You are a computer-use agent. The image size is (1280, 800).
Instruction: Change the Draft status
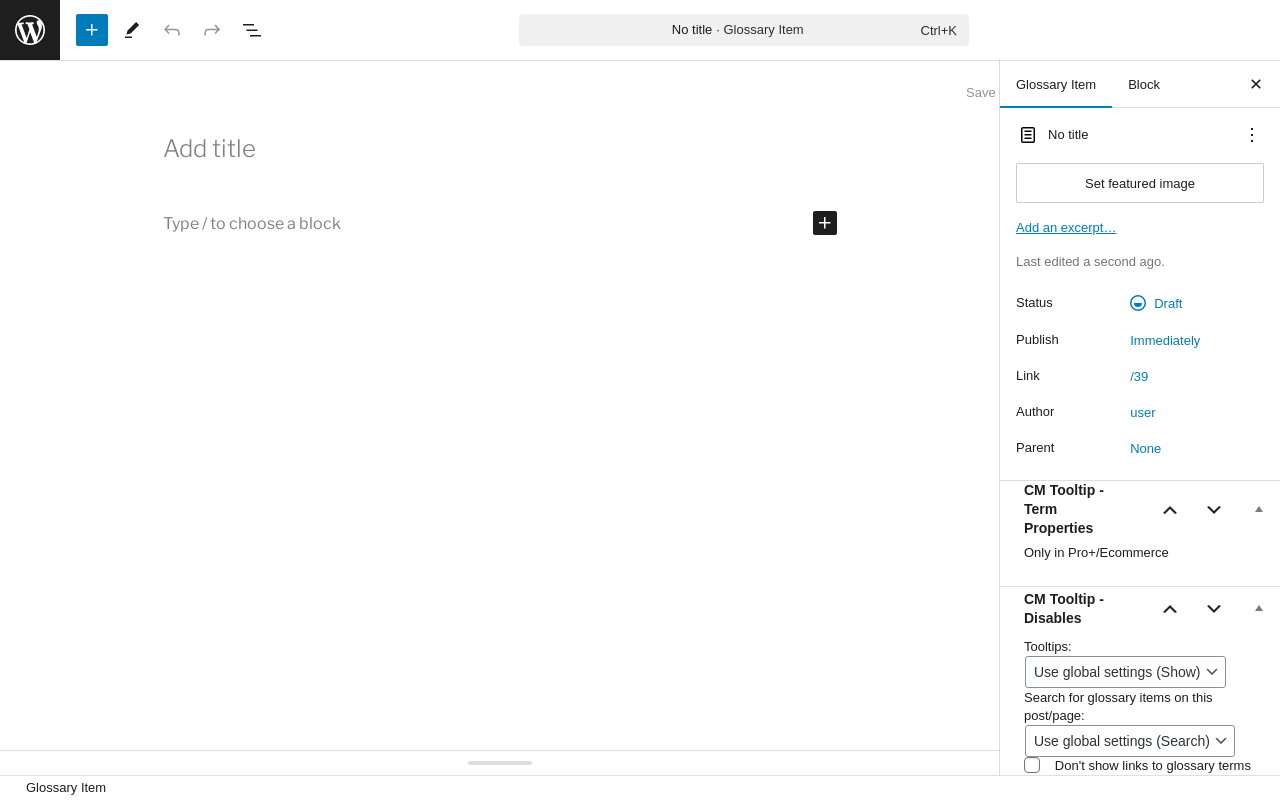coord(1156,303)
